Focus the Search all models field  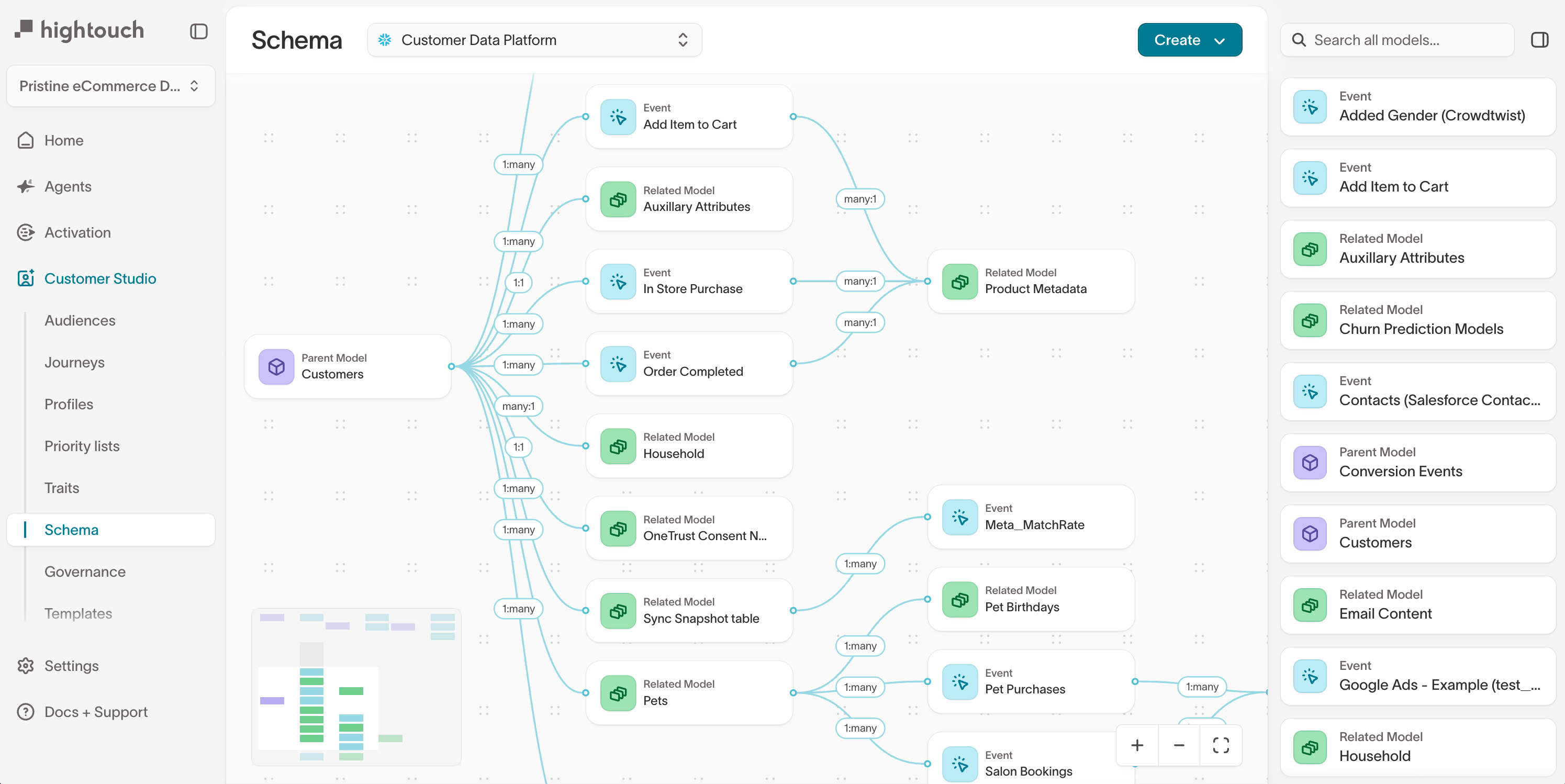pos(1398,40)
